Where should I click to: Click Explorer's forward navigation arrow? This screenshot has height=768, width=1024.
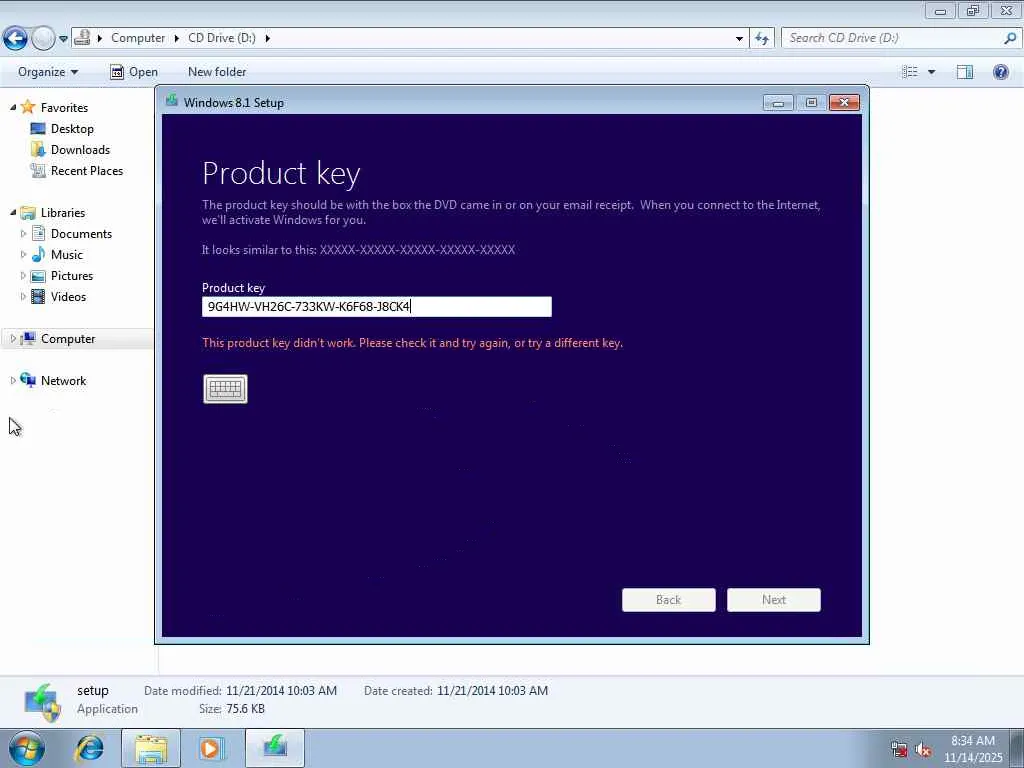(x=43, y=39)
